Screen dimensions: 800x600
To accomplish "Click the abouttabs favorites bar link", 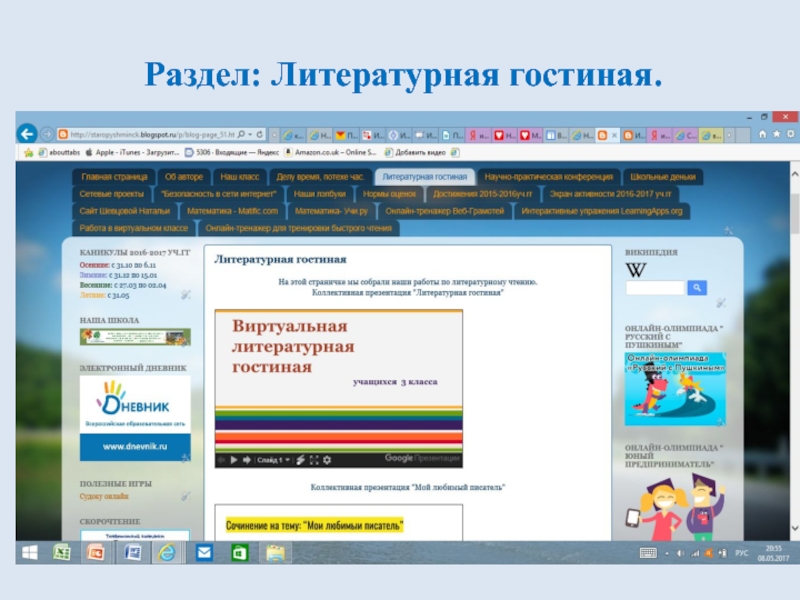I will click(x=60, y=153).
